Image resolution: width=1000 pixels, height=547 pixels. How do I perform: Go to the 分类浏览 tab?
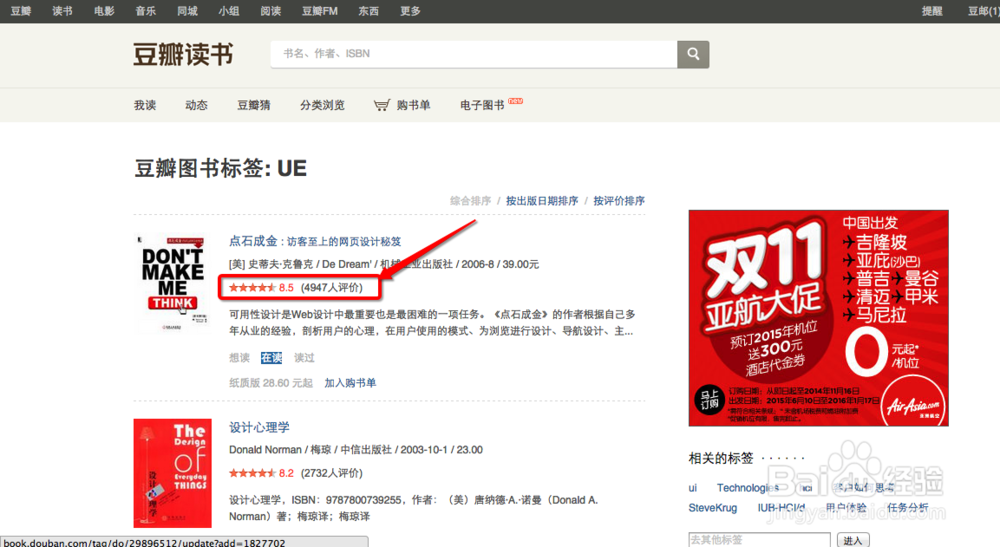323,105
